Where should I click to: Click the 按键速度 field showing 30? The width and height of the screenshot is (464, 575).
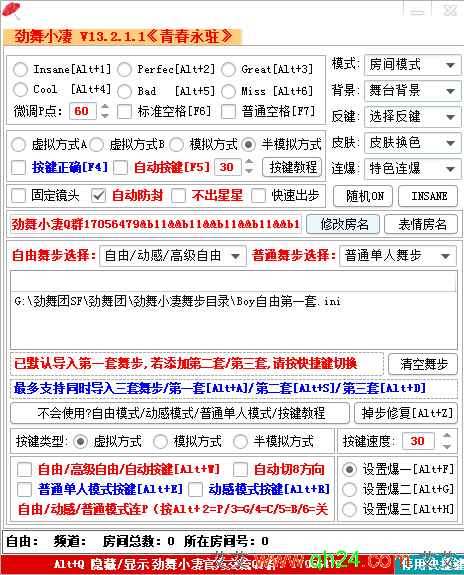tap(419, 441)
